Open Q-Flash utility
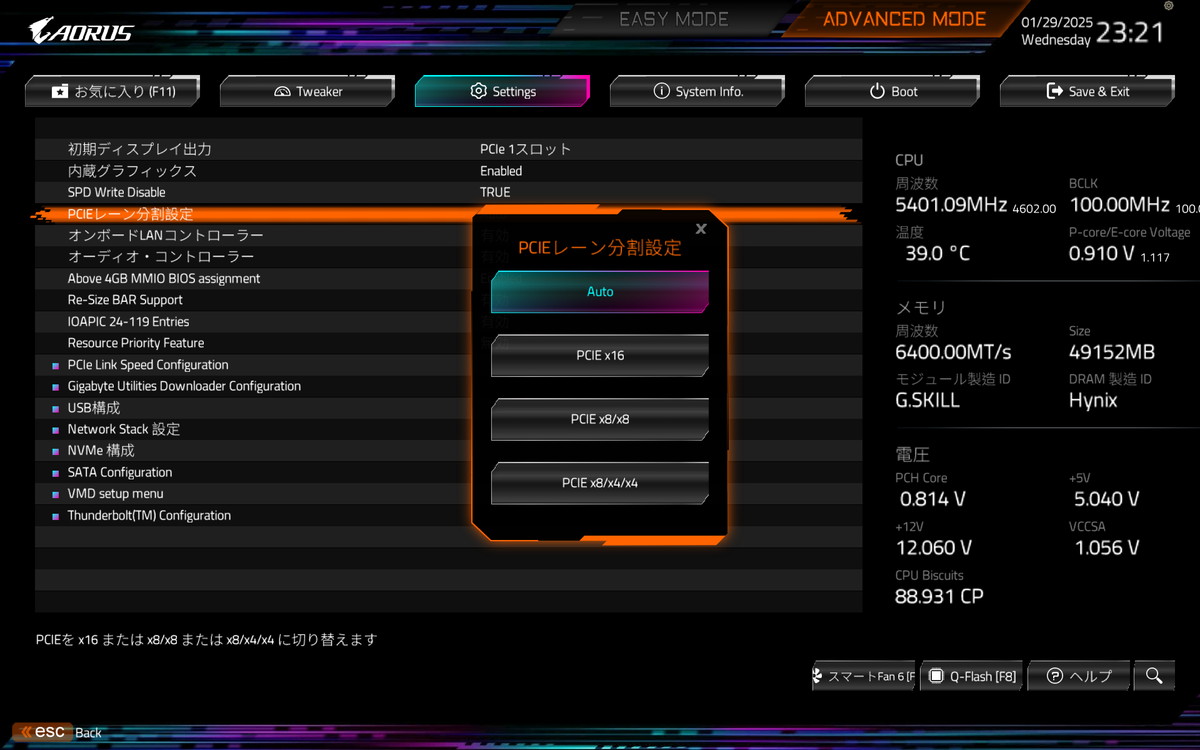Image resolution: width=1200 pixels, height=750 pixels. tap(973, 676)
